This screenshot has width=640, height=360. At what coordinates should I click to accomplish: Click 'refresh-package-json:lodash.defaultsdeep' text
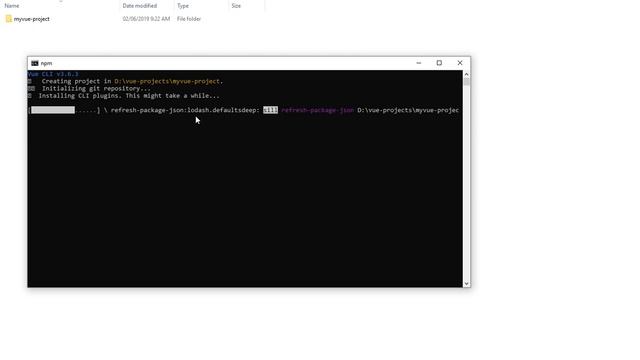click(185, 110)
